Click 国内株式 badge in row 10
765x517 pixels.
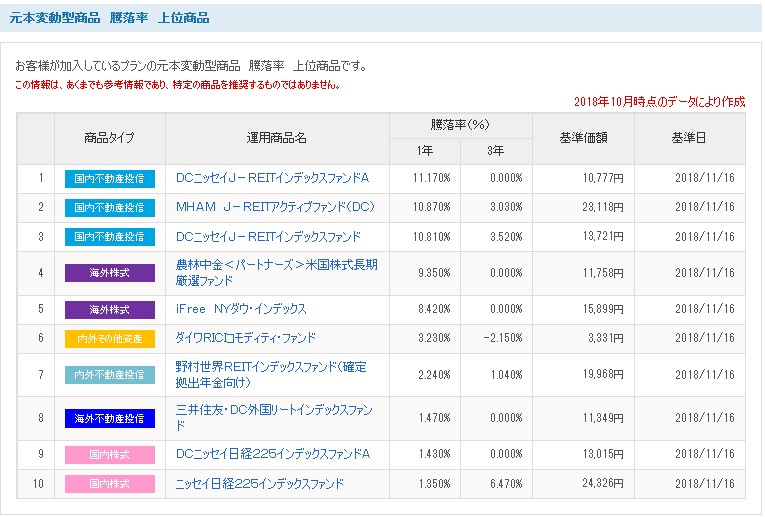coord(110,484)
